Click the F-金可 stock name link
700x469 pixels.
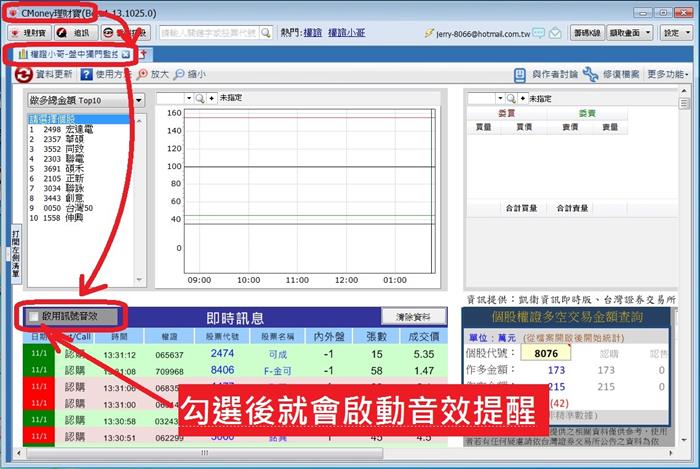278,371
